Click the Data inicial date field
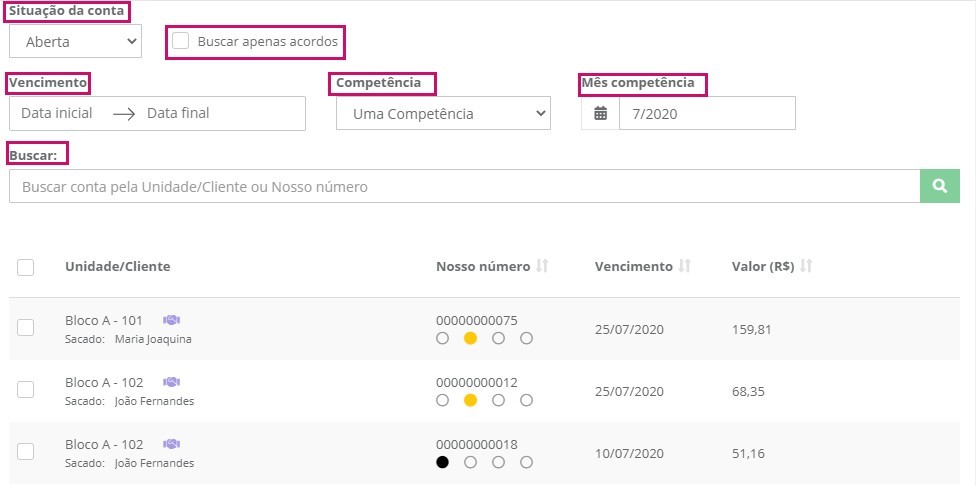Screen dimensions: 976x486 [57, 113]
